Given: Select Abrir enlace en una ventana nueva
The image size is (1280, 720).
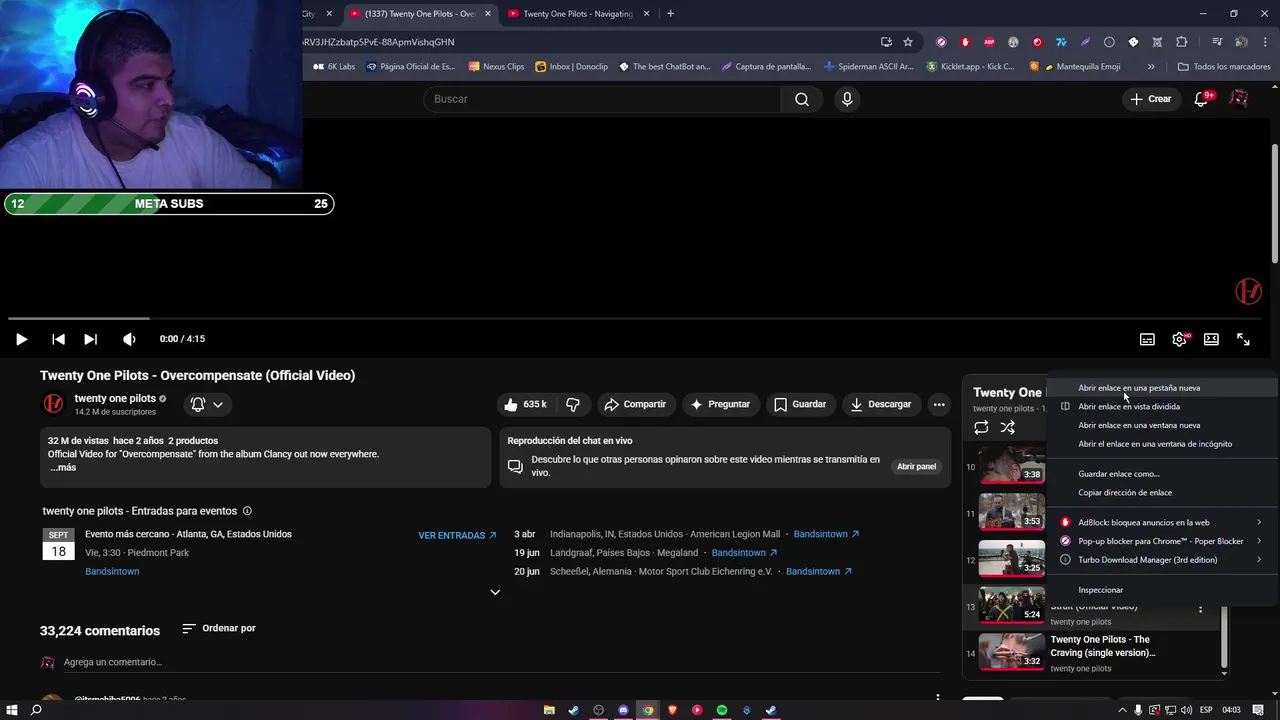Looking at the screenshot, I should point(1162,426).
